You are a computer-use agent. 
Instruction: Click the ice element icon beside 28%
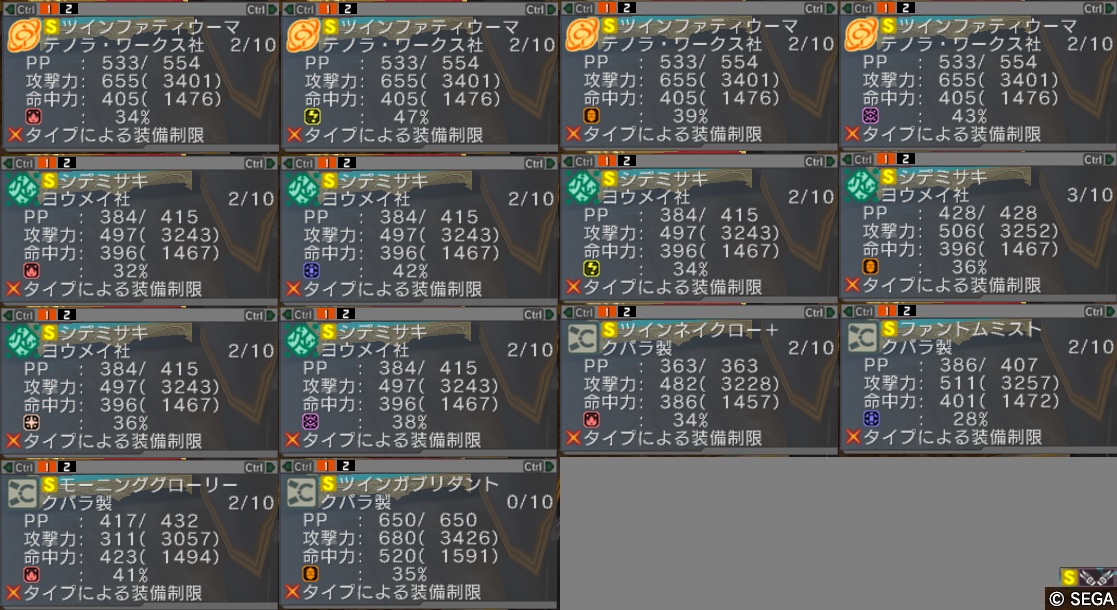pos(871,418)
